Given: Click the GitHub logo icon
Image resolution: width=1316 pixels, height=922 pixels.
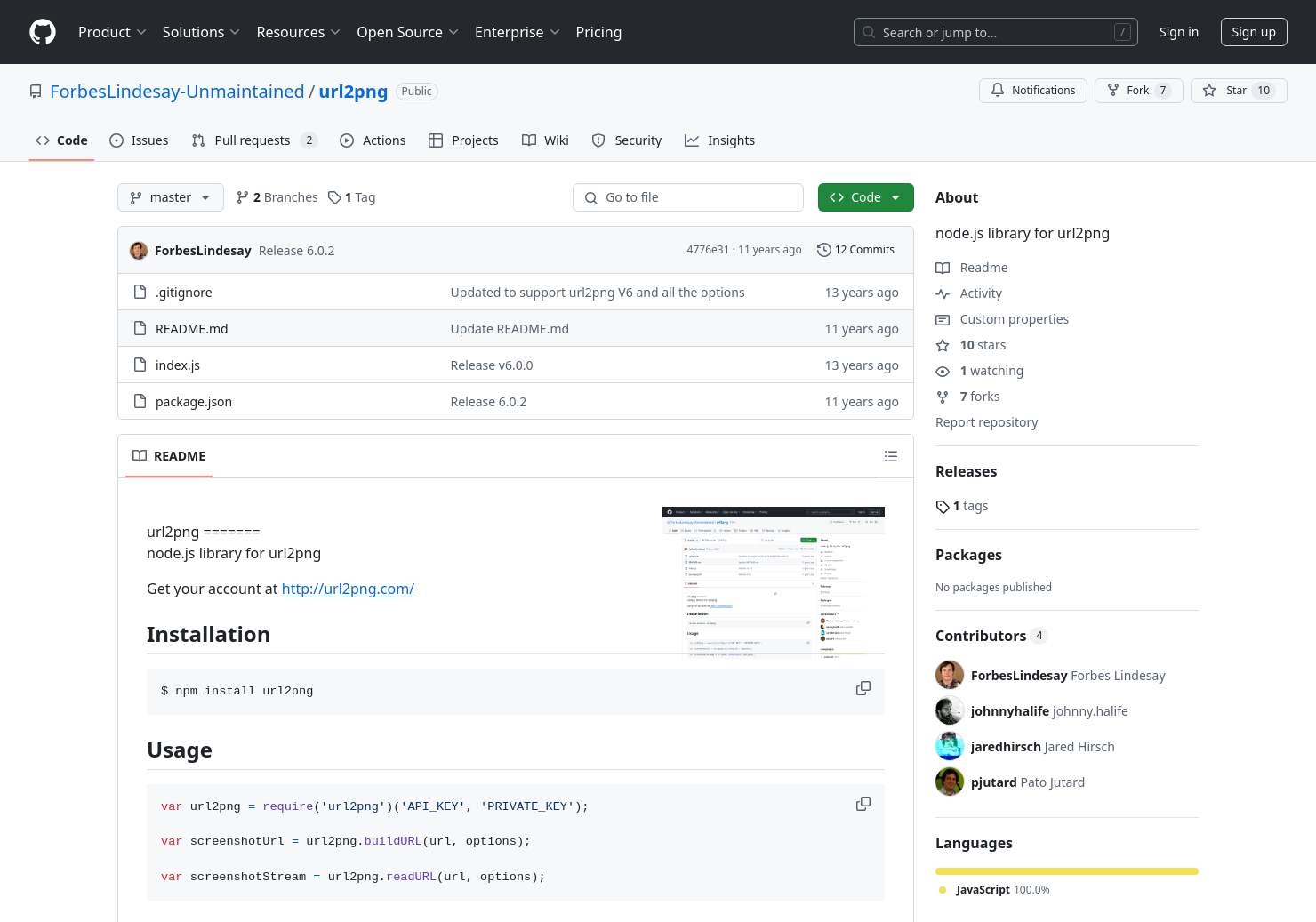Looking at the screenshot, I should point(43,32).
